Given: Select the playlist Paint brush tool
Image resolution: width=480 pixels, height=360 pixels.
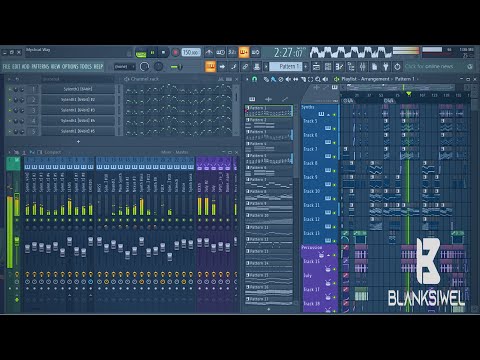Looking at the screenshot, I should coord(273,79).
